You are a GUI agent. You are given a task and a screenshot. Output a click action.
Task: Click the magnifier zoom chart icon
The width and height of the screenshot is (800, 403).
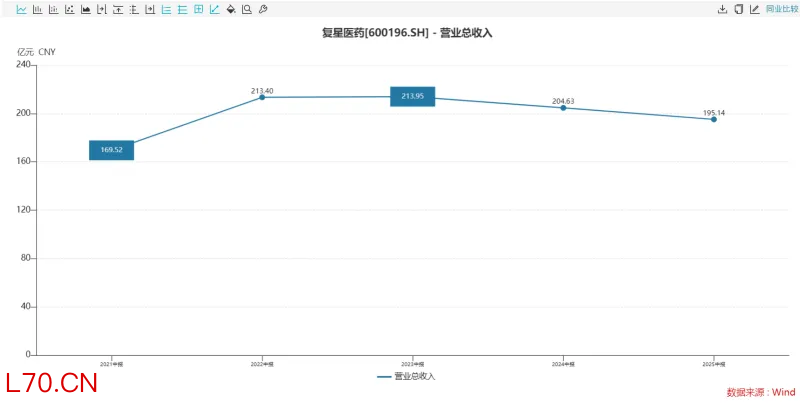point(247,9)
